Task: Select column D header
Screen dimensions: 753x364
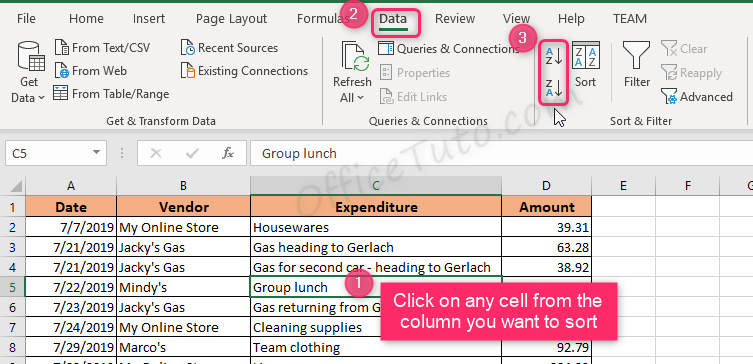Action: (547, 186)
